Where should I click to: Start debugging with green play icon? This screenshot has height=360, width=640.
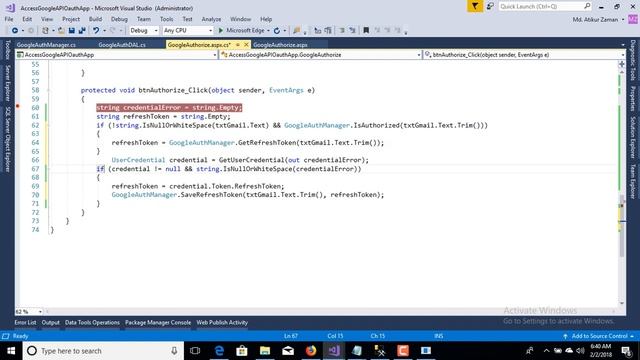[x=221, y=31]
